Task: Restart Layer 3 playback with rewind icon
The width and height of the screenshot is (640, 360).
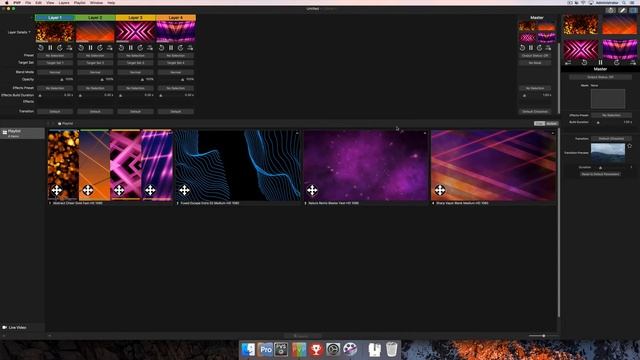Action: click(121, 48)
